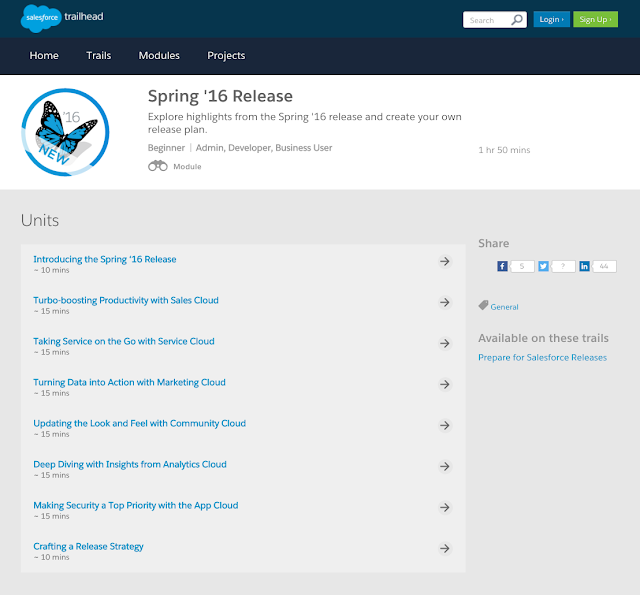This screenshot has height=595, width=640.
Task: Click the search magnifier icon
Action: 517,20
